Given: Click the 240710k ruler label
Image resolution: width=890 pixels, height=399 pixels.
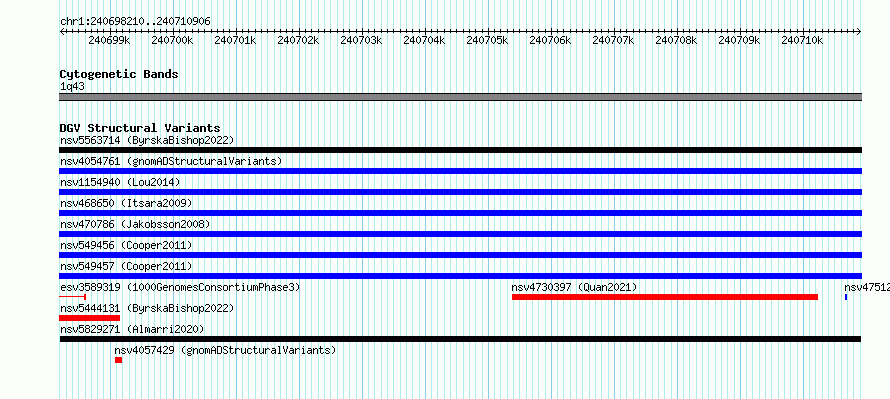Looking at the screenshot, I should [802, 40].
